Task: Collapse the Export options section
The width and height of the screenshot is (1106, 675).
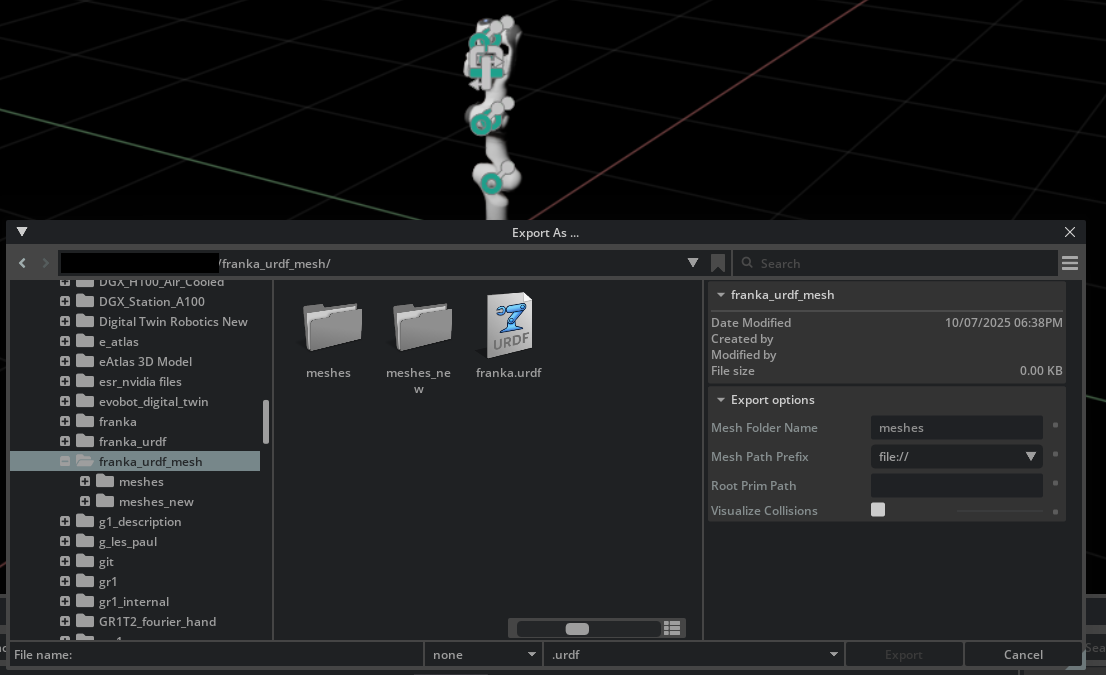Action: coord(721,399)
